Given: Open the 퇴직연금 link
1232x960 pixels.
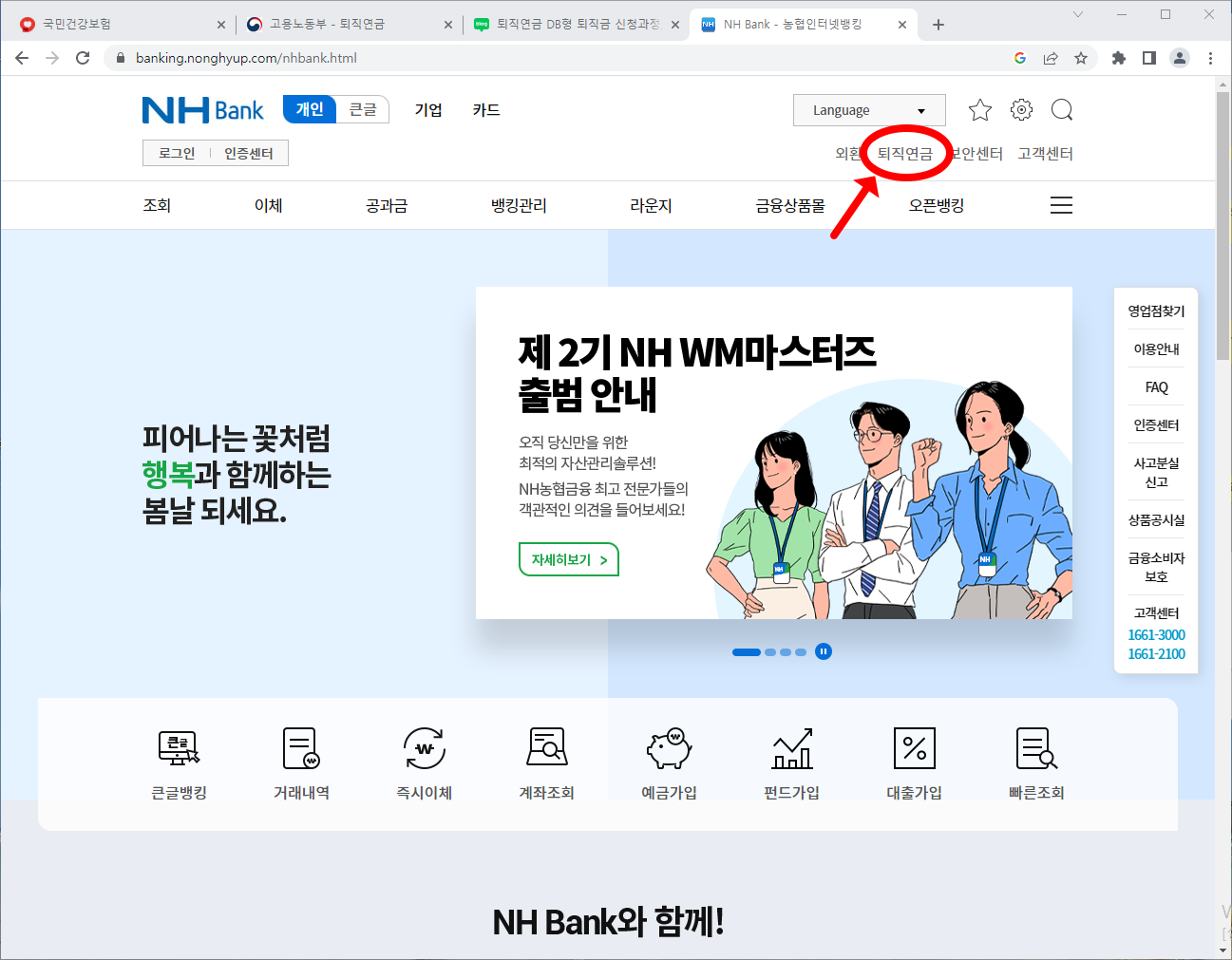Looking at the screenshot, I should tap(904, 154).
